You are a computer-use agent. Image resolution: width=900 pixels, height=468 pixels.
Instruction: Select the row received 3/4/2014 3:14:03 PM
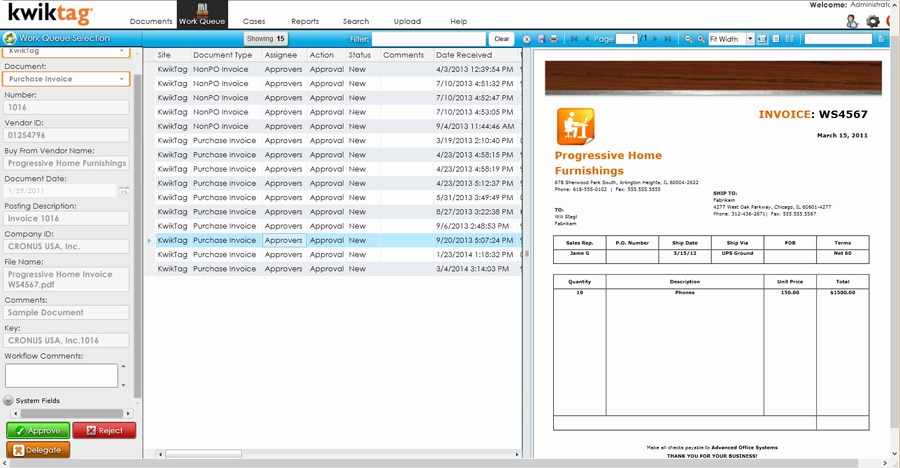tap(338, 269)
